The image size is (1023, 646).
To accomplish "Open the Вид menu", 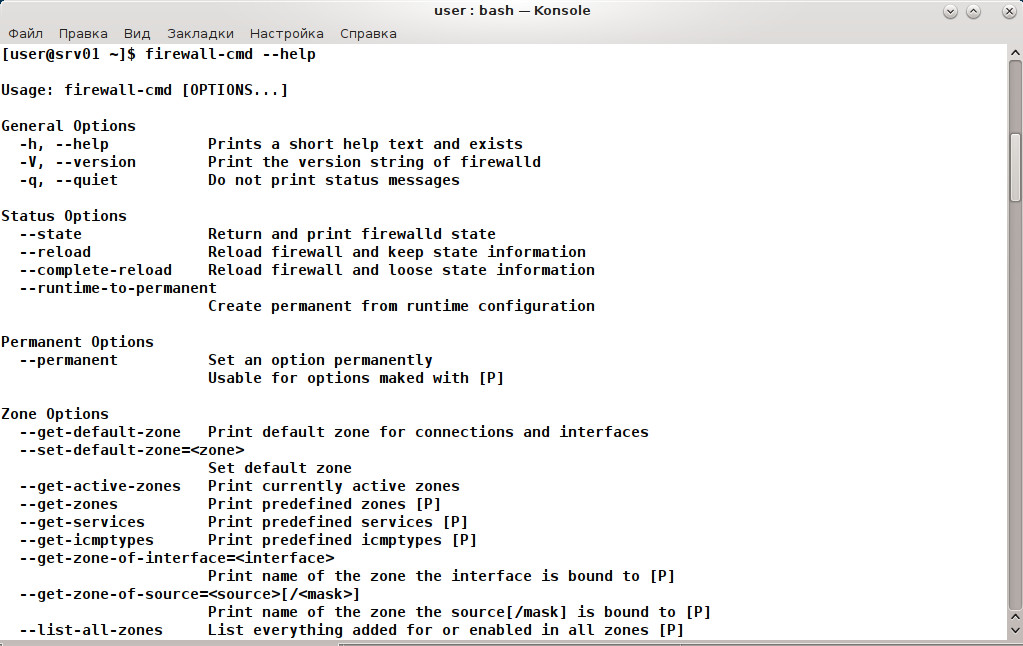I will [137, 34].
